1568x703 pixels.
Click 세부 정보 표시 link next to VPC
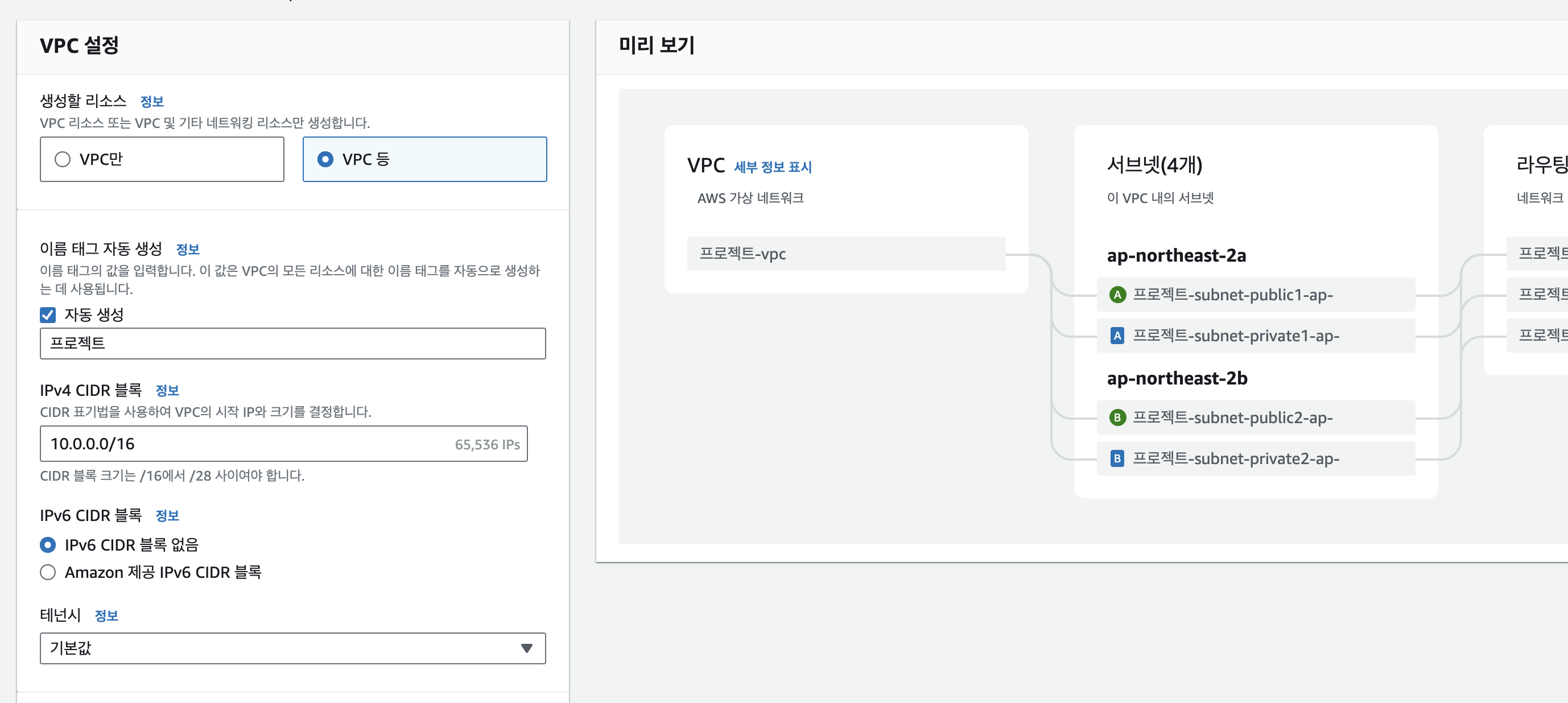coord(773,167)
